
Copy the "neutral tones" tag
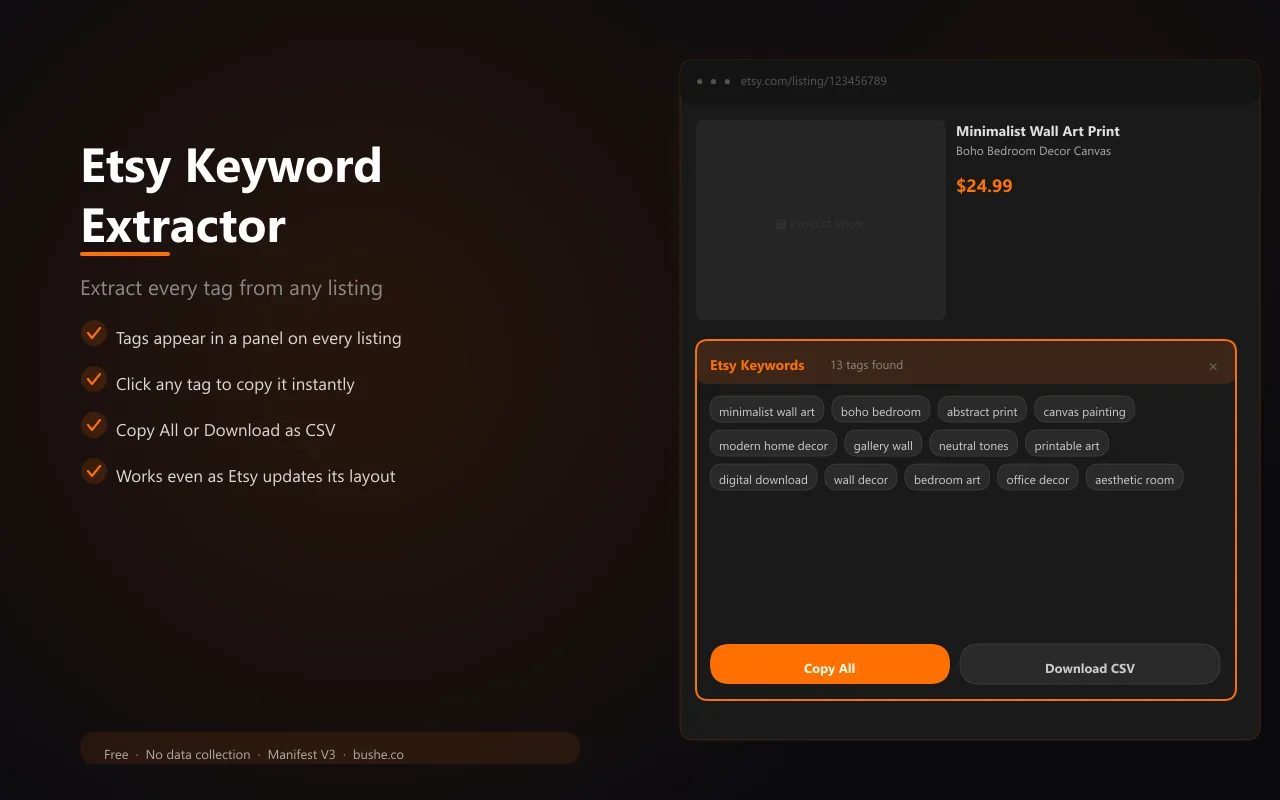pos(974,444)
